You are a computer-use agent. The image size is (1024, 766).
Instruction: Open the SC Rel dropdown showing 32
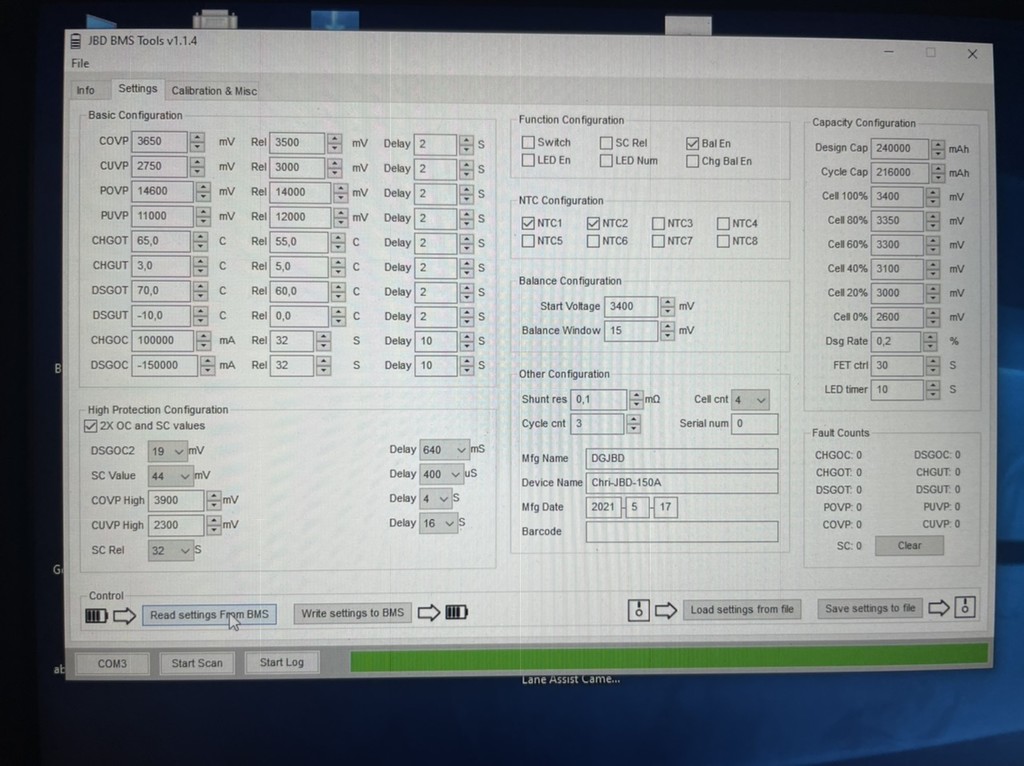170,551
